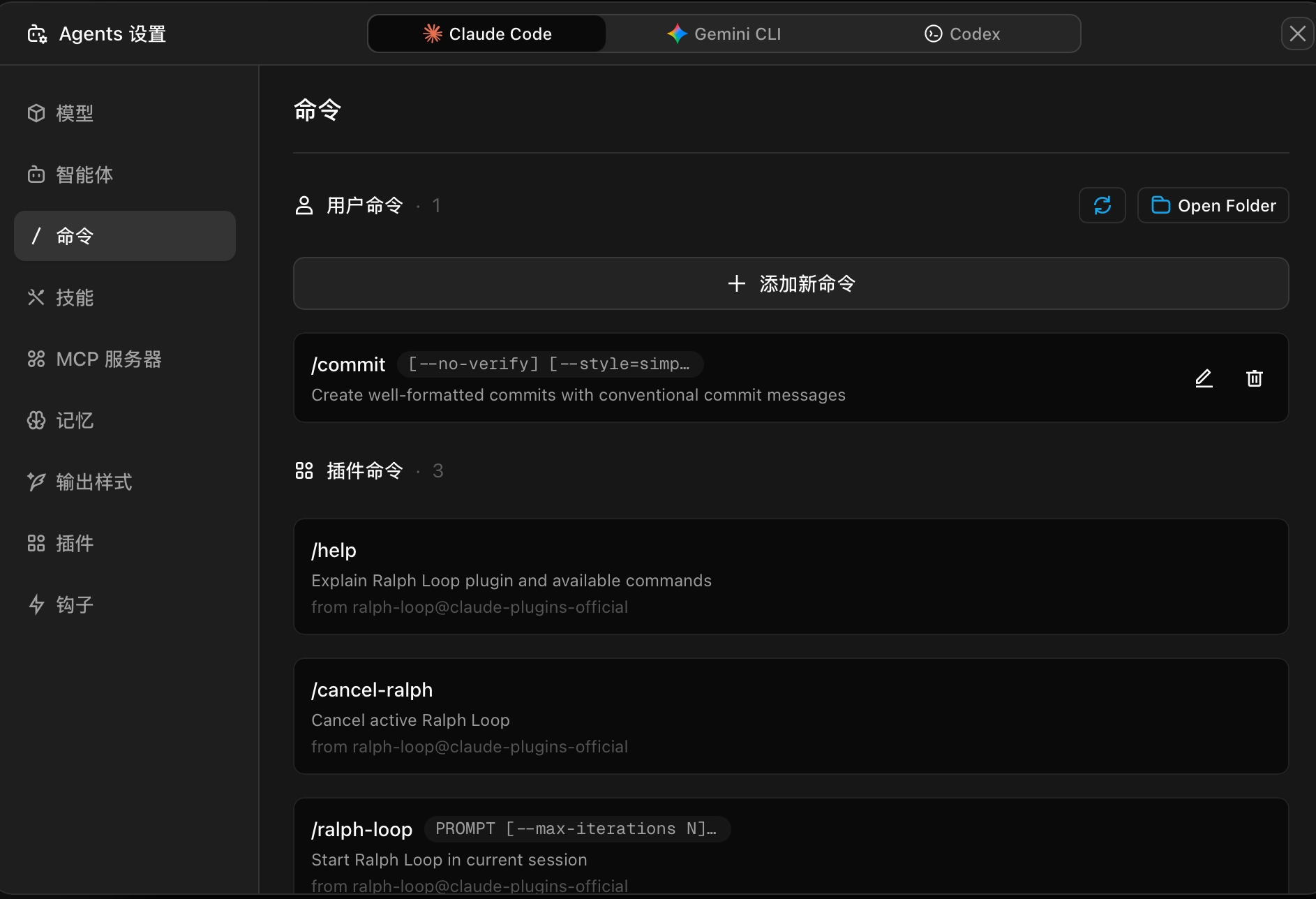Click the Open Folder button
1316x899 pixels.
pyautogui.click(x=1213, y=205)
